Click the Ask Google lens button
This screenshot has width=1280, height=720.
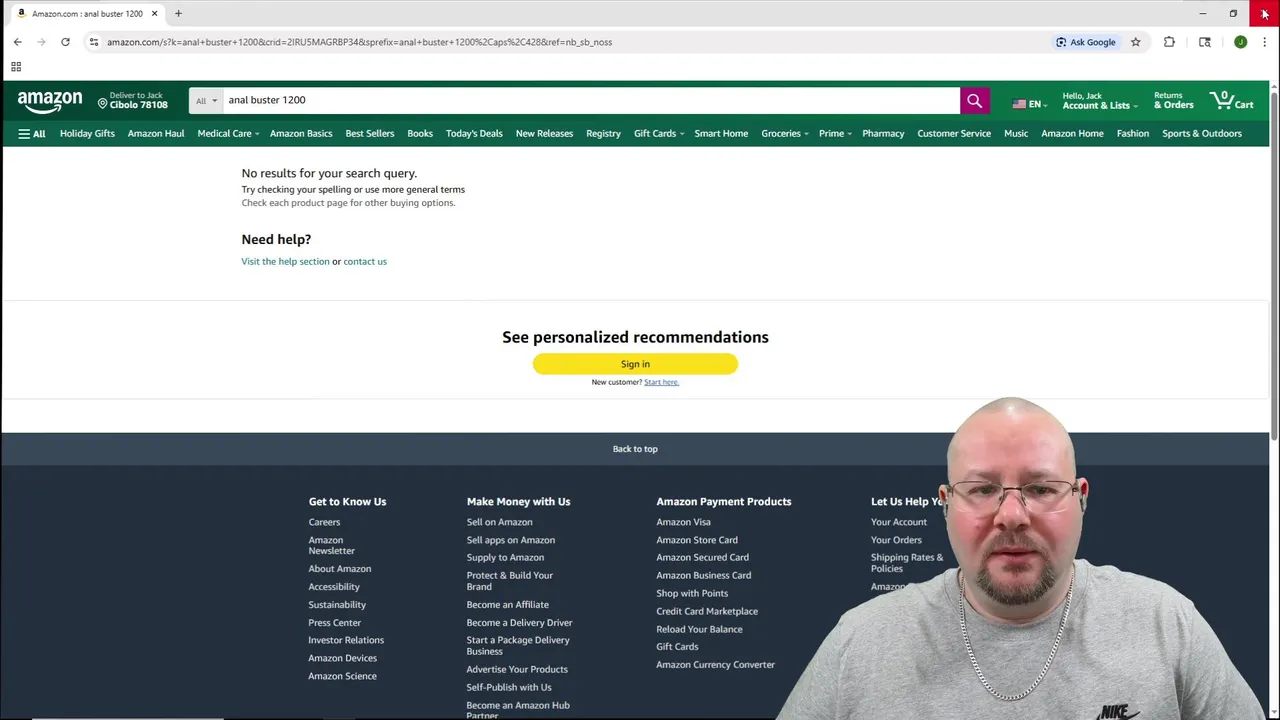(x=1086, y=42)
